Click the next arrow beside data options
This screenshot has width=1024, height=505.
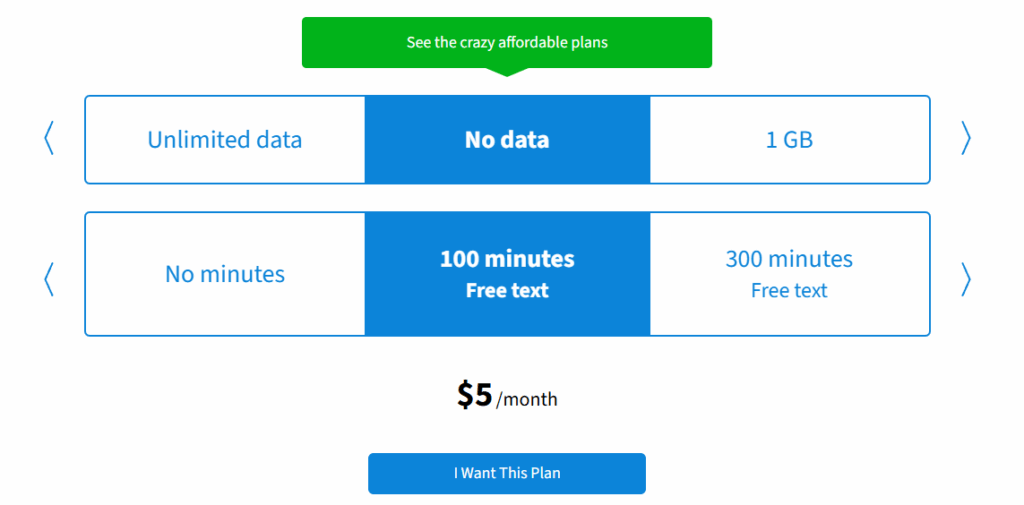[x=966, y=139]
